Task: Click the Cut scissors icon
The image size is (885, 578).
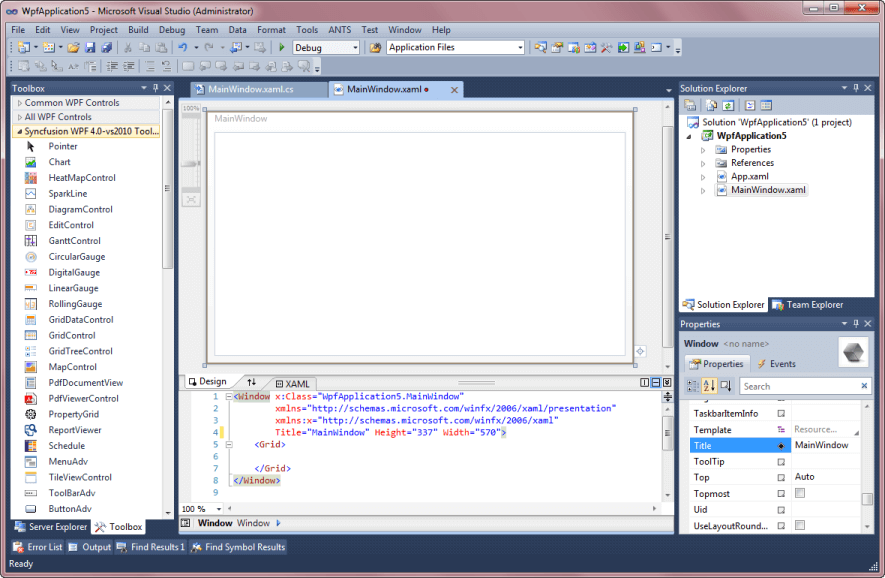Action: (128, 47)
